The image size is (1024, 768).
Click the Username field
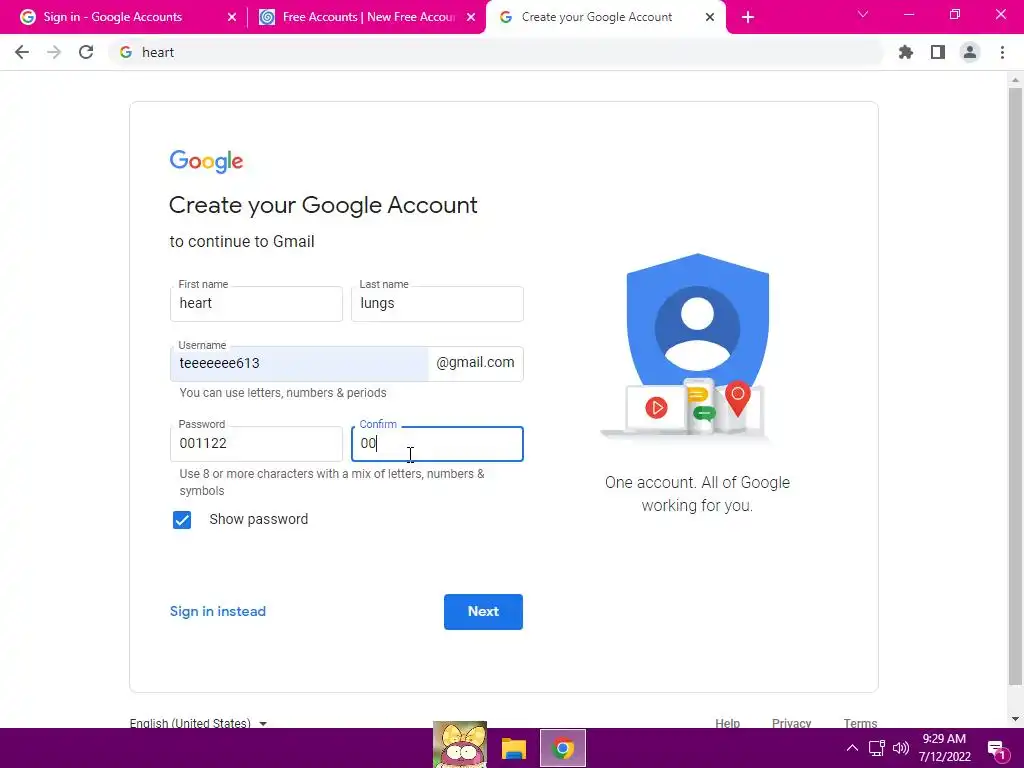point(299,364)
